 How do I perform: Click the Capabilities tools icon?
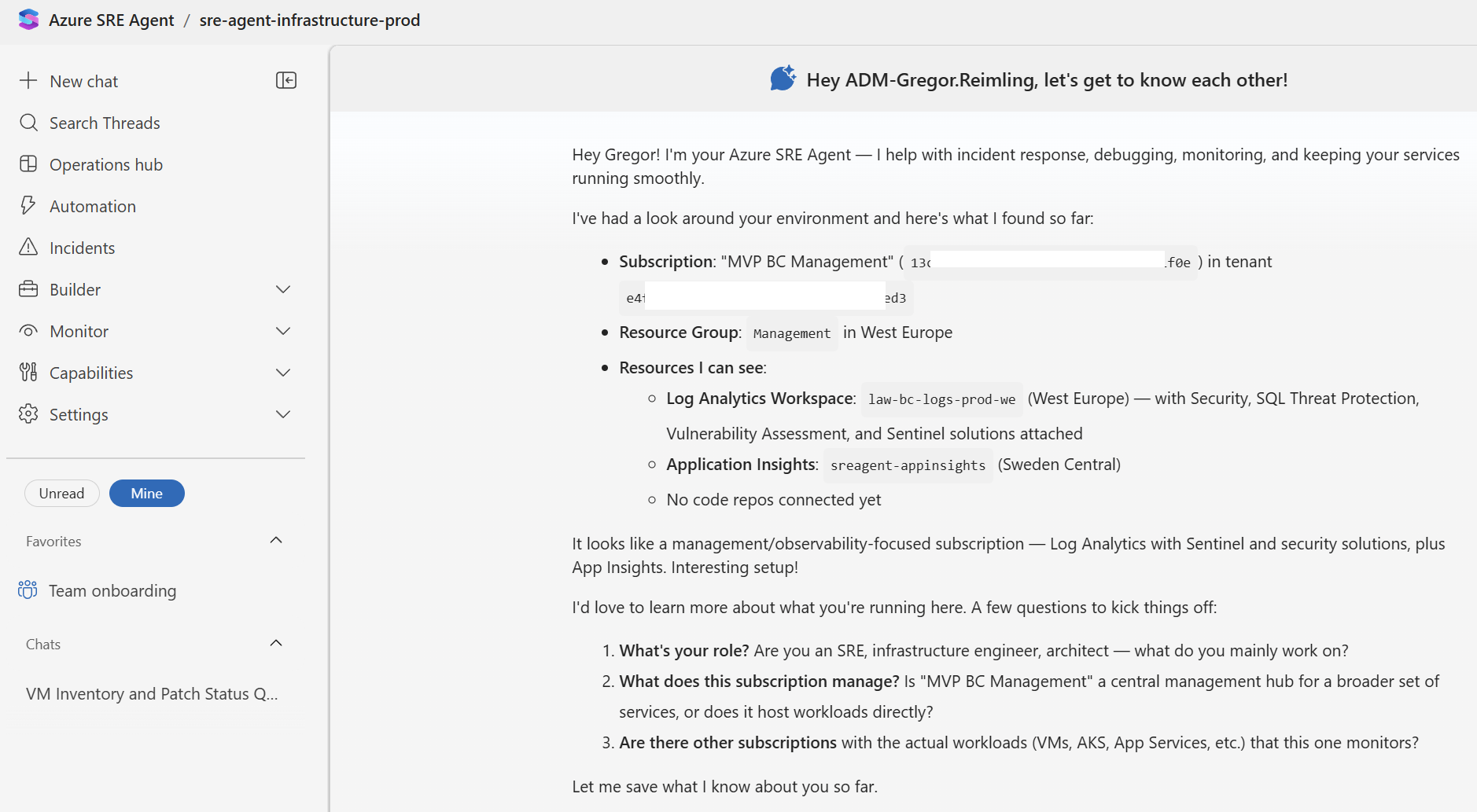pos(28,372)
